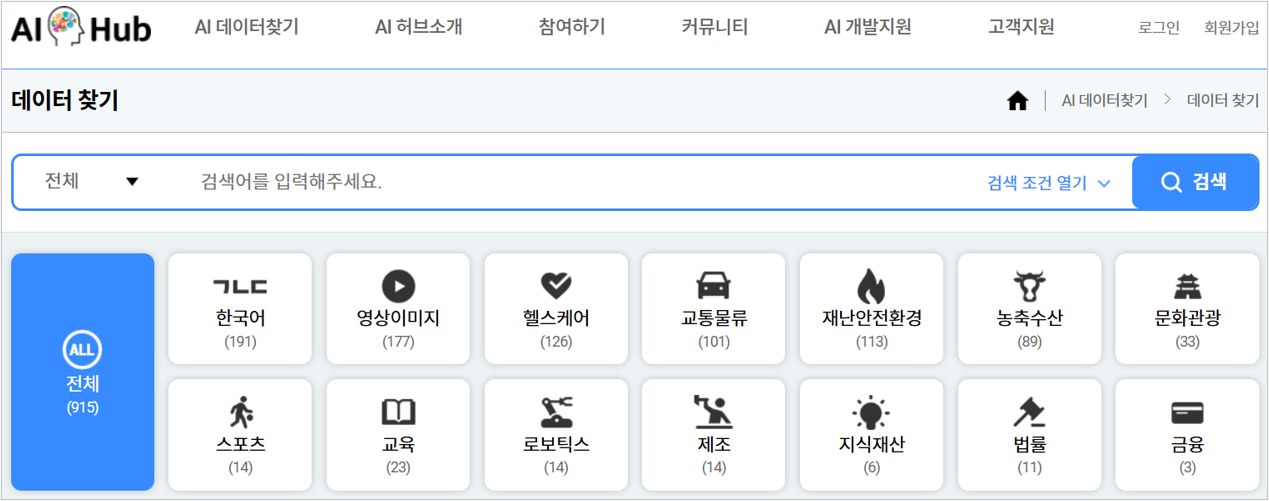1269x501 pixels.
Task: Click the magnifier icon in 검색 button
Action: [x=1171, y=182]
